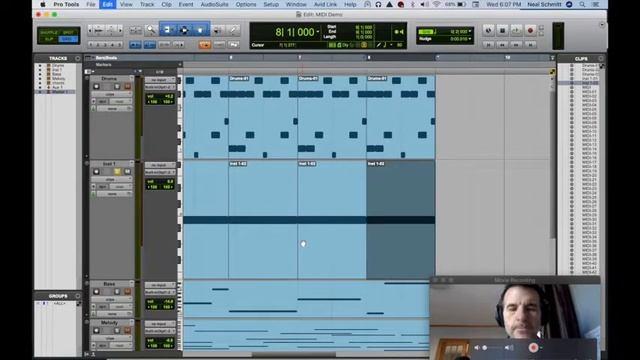This screenshot has width=640, height=360.
Task: Toggle Tab to Transients button
Action: point(135,44)
